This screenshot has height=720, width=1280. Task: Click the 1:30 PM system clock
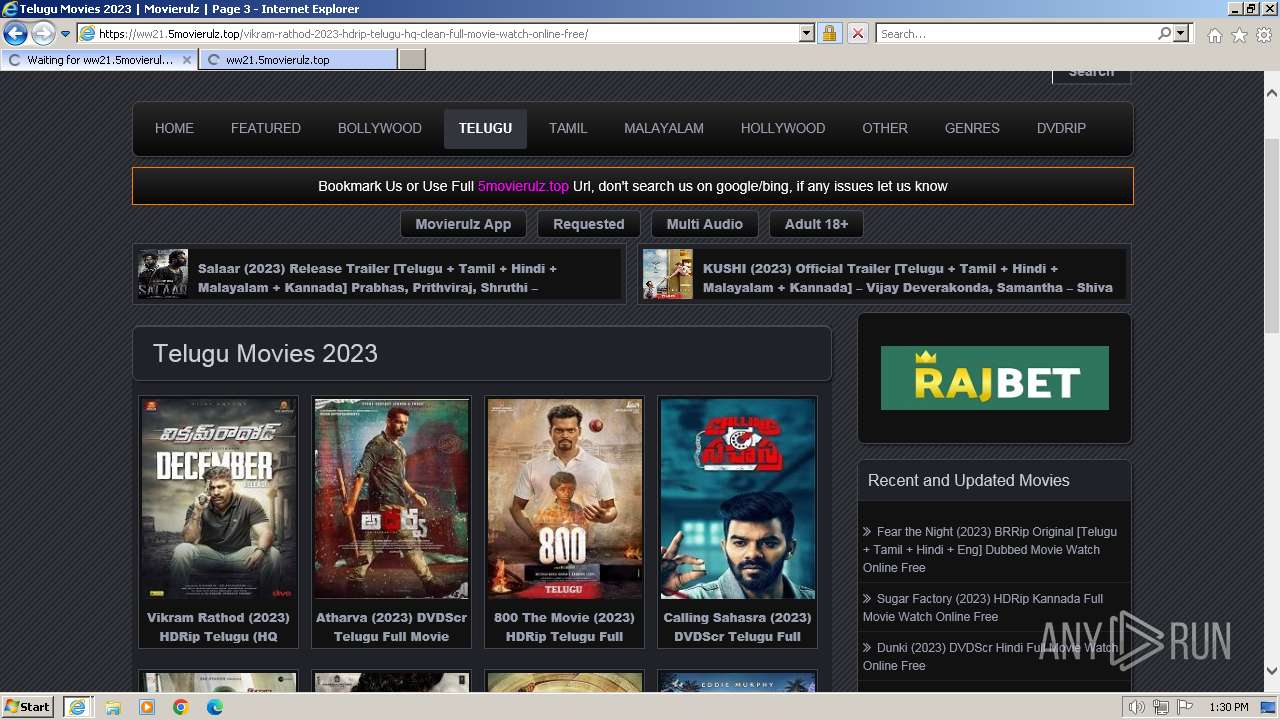click(1228, 707)
